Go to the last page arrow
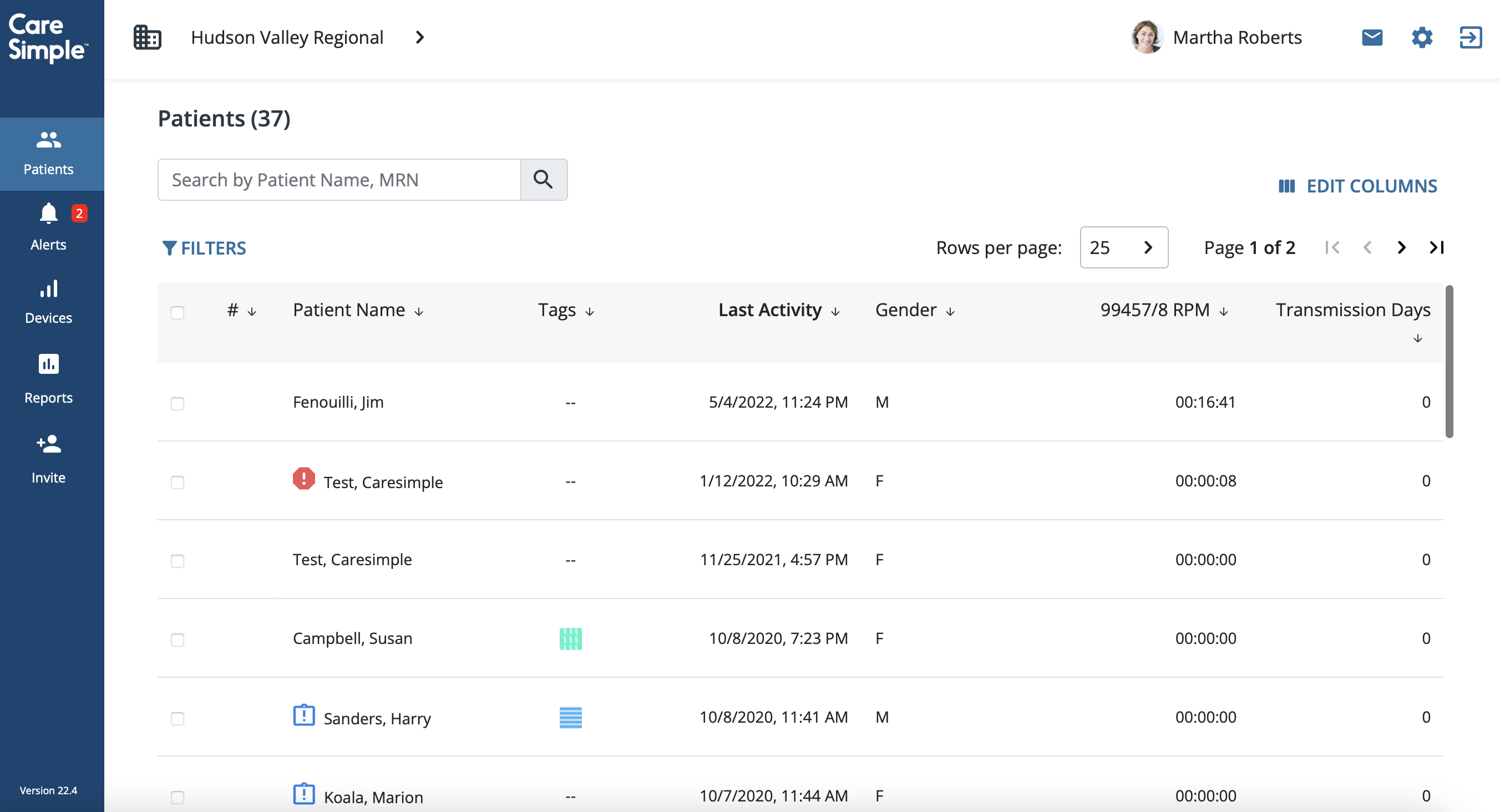 (x=1437, y=247)
